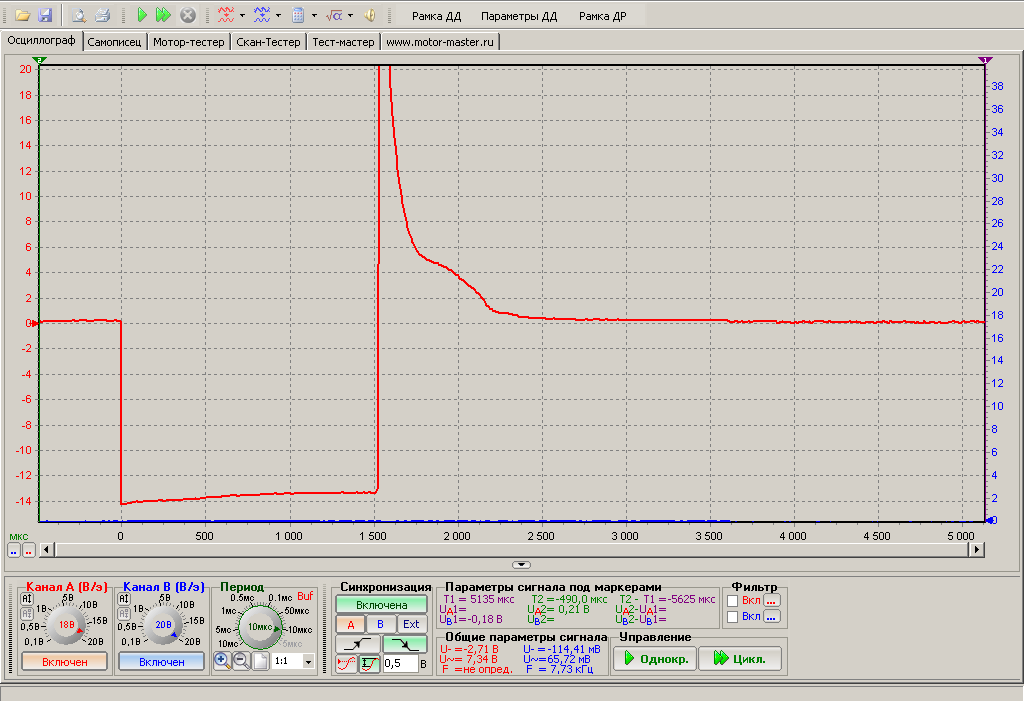Toggle Channel A auto-range AI button
Viewport: 1024px width, 702px height.
click(x=27, y=599)
